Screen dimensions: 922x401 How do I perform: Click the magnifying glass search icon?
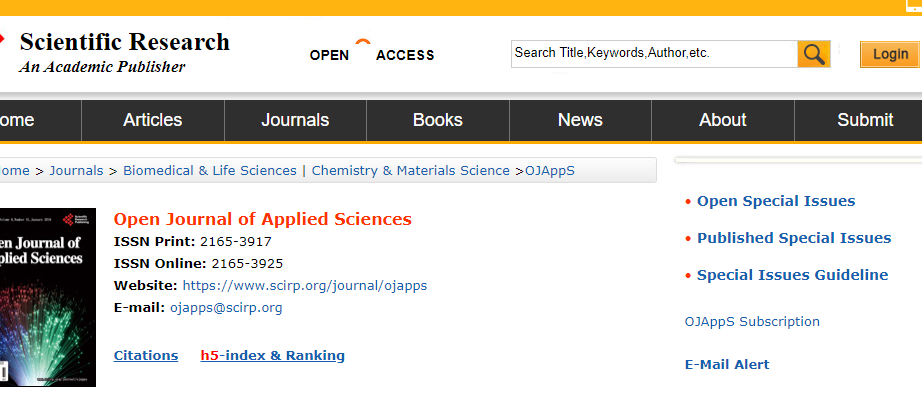pyautogui.click(x=814, y=54)
